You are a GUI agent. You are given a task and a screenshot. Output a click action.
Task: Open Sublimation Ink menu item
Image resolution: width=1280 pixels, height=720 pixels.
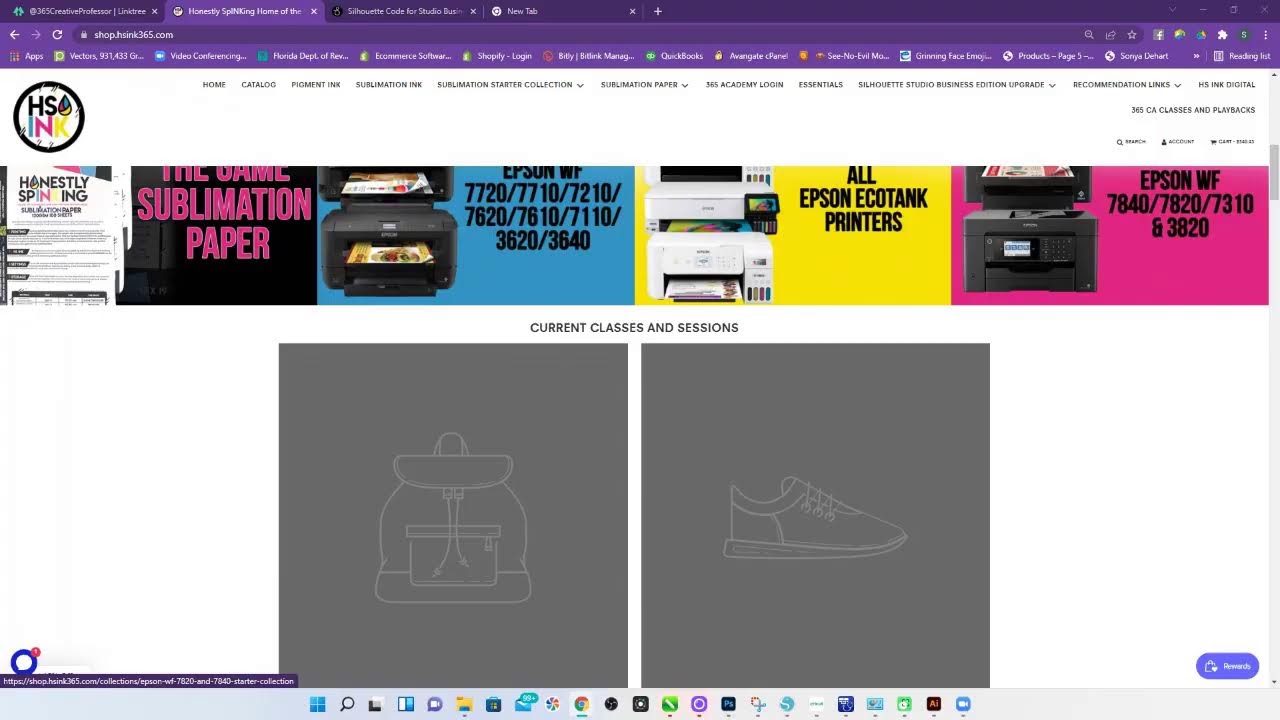[389, 85]
